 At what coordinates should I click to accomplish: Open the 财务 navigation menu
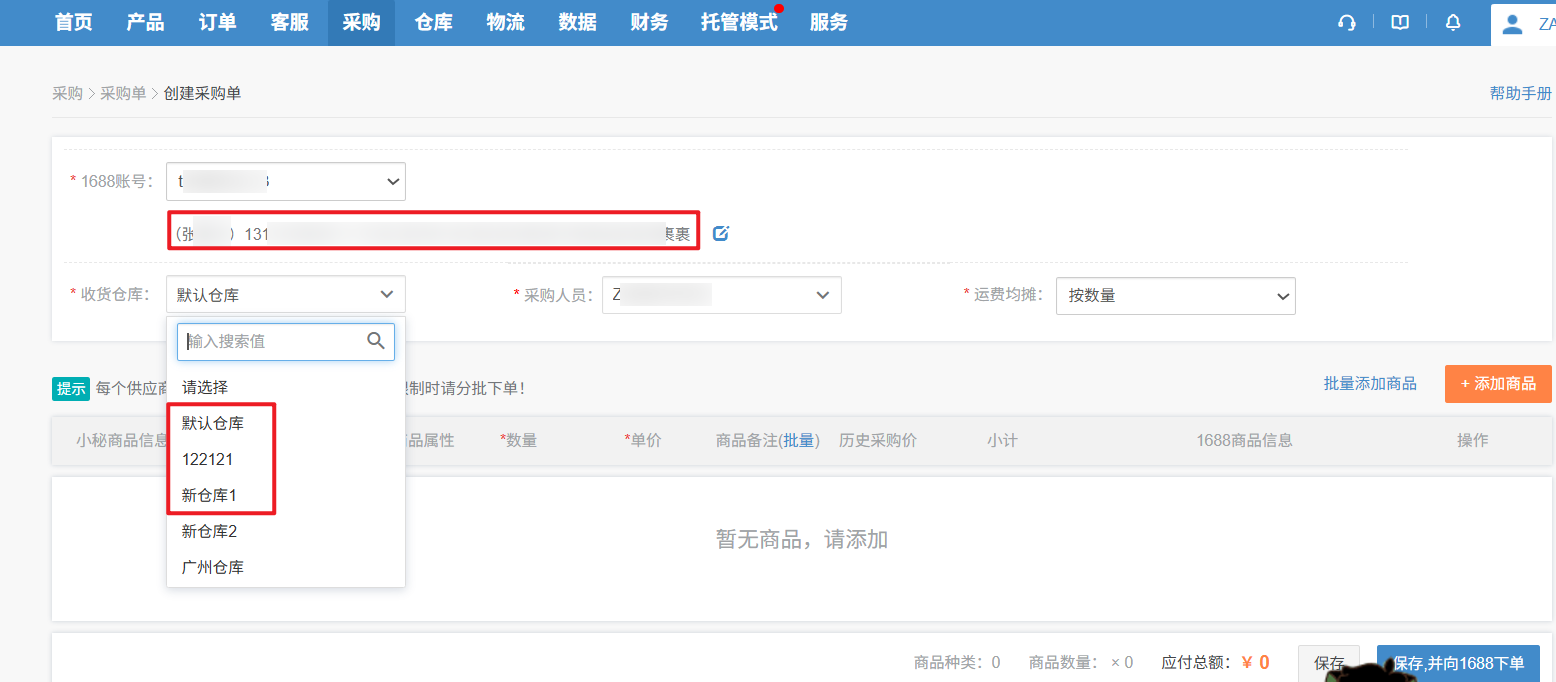point(649,23)
